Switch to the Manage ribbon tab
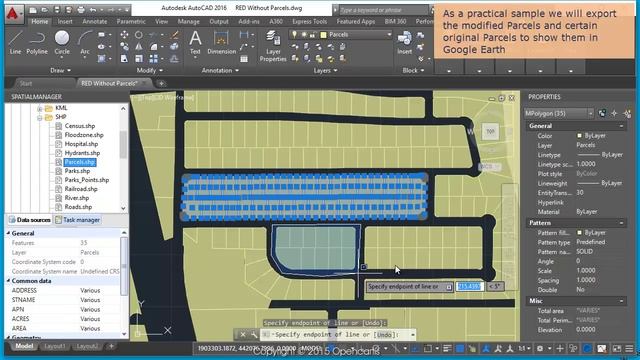 [x=188, y=21]
